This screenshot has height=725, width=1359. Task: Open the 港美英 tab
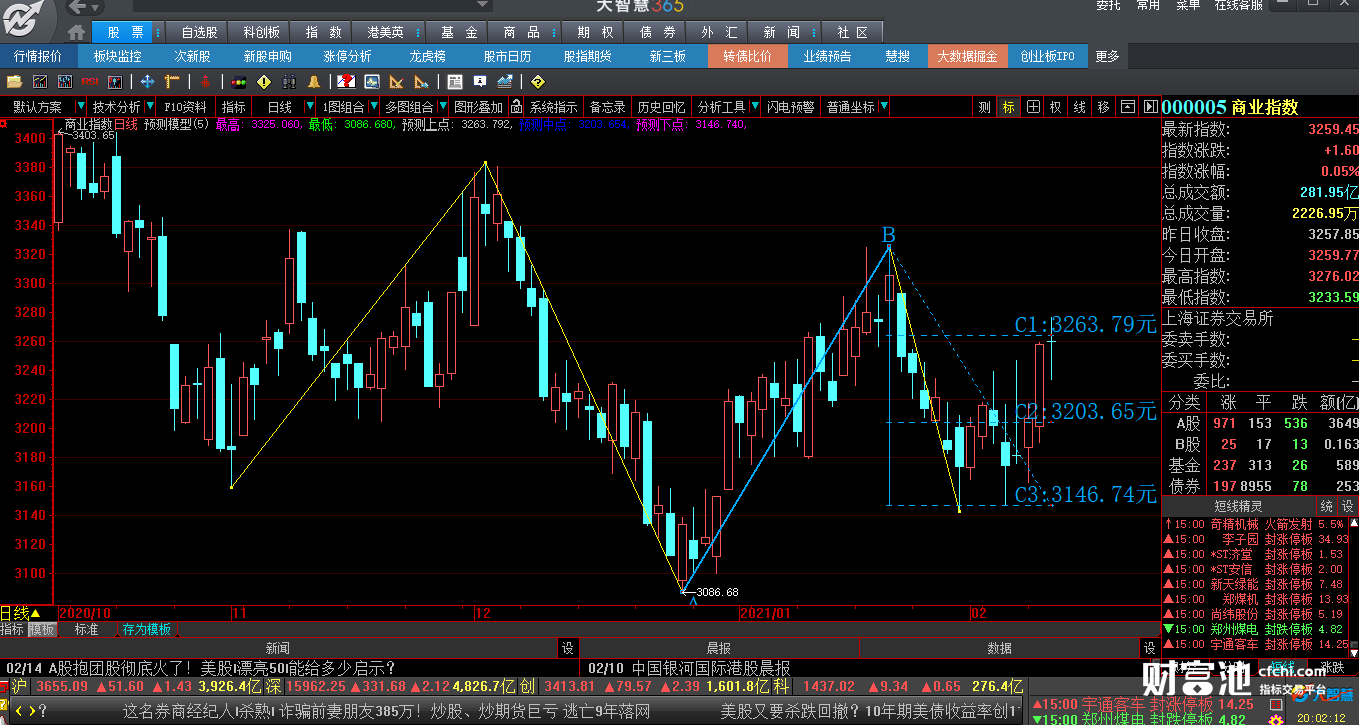pyautogui.click(x=386, y=32)
